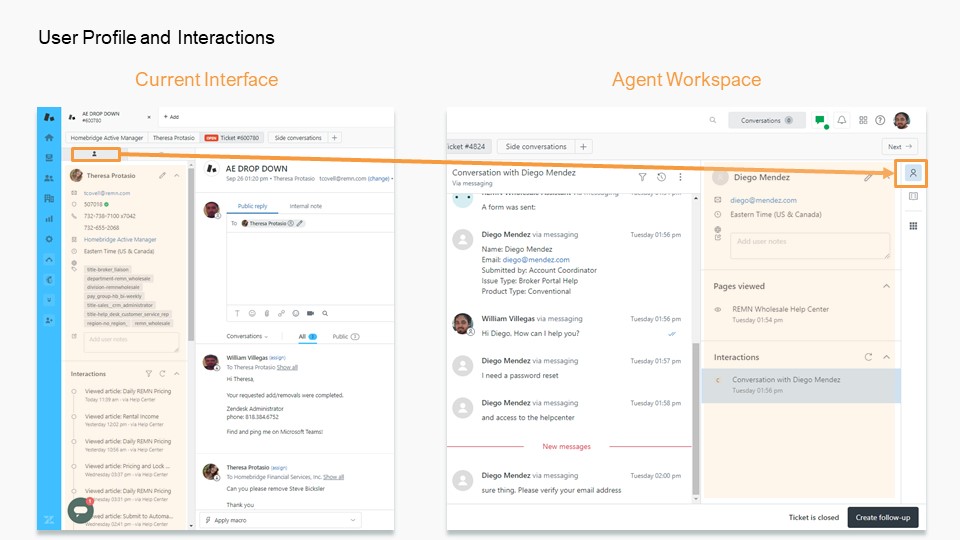Click Conversations button in Agent Workspace
The height and width of the screenshot is (540, 960).
click(x=767, y=121)
